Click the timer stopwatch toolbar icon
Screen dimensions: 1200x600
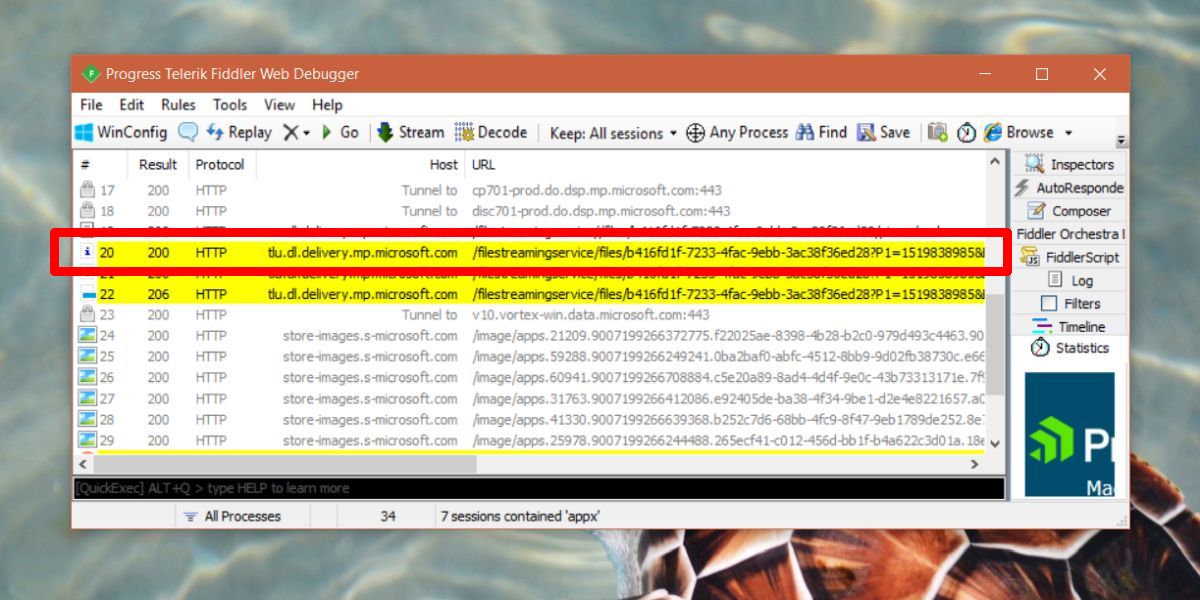point(966,132)
